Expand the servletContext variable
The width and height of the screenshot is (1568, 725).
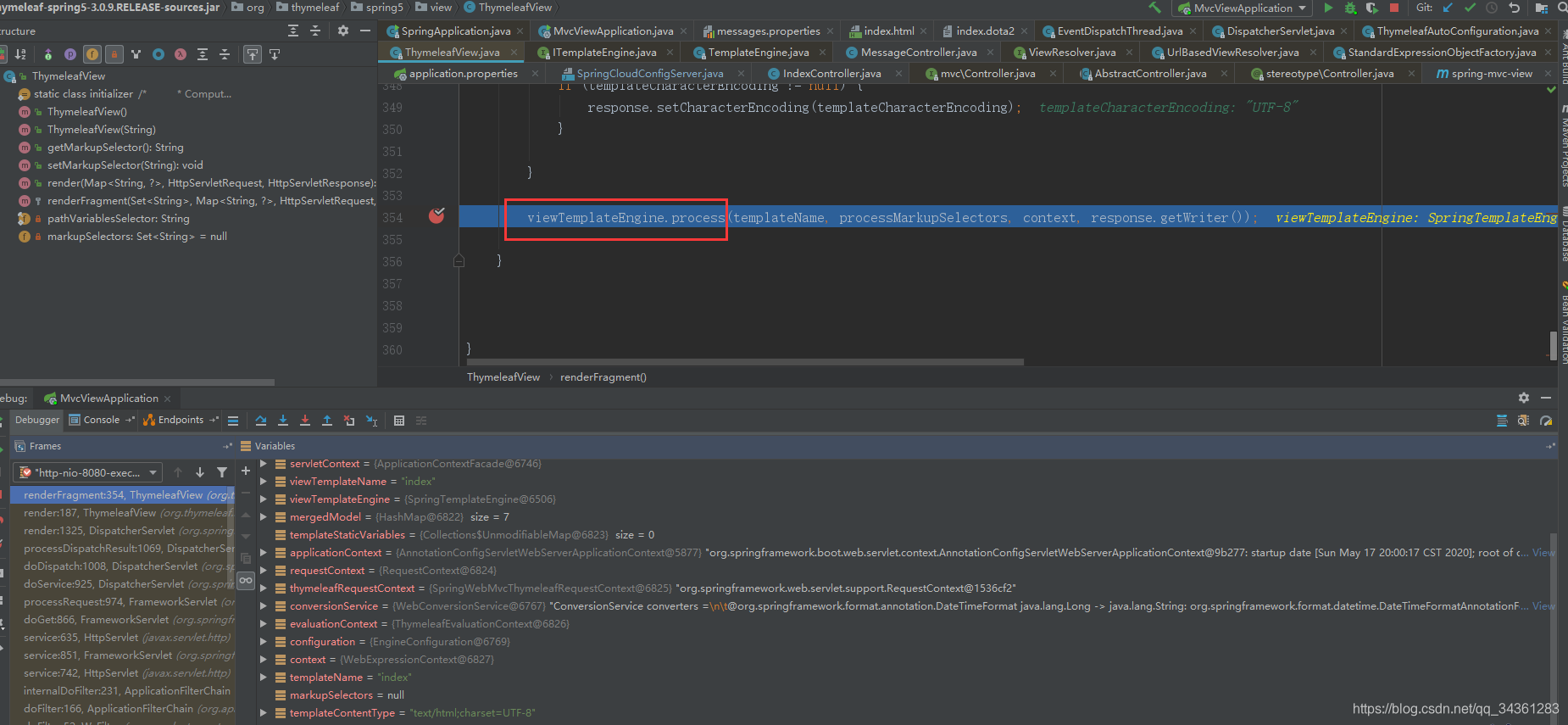click(264, 464)
